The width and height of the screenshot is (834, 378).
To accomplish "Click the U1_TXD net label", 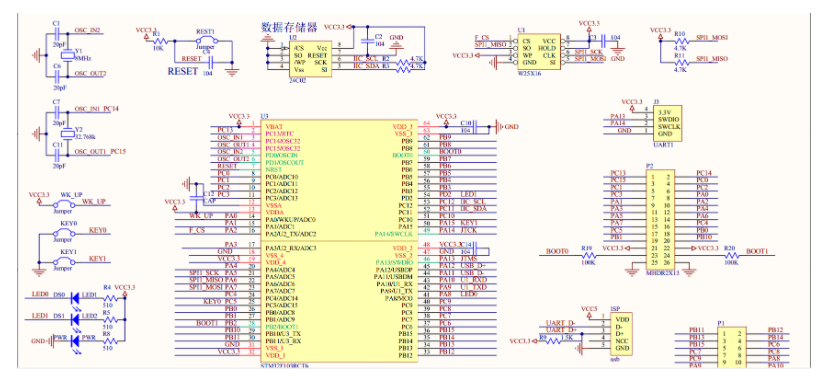I will pos(473,287).
